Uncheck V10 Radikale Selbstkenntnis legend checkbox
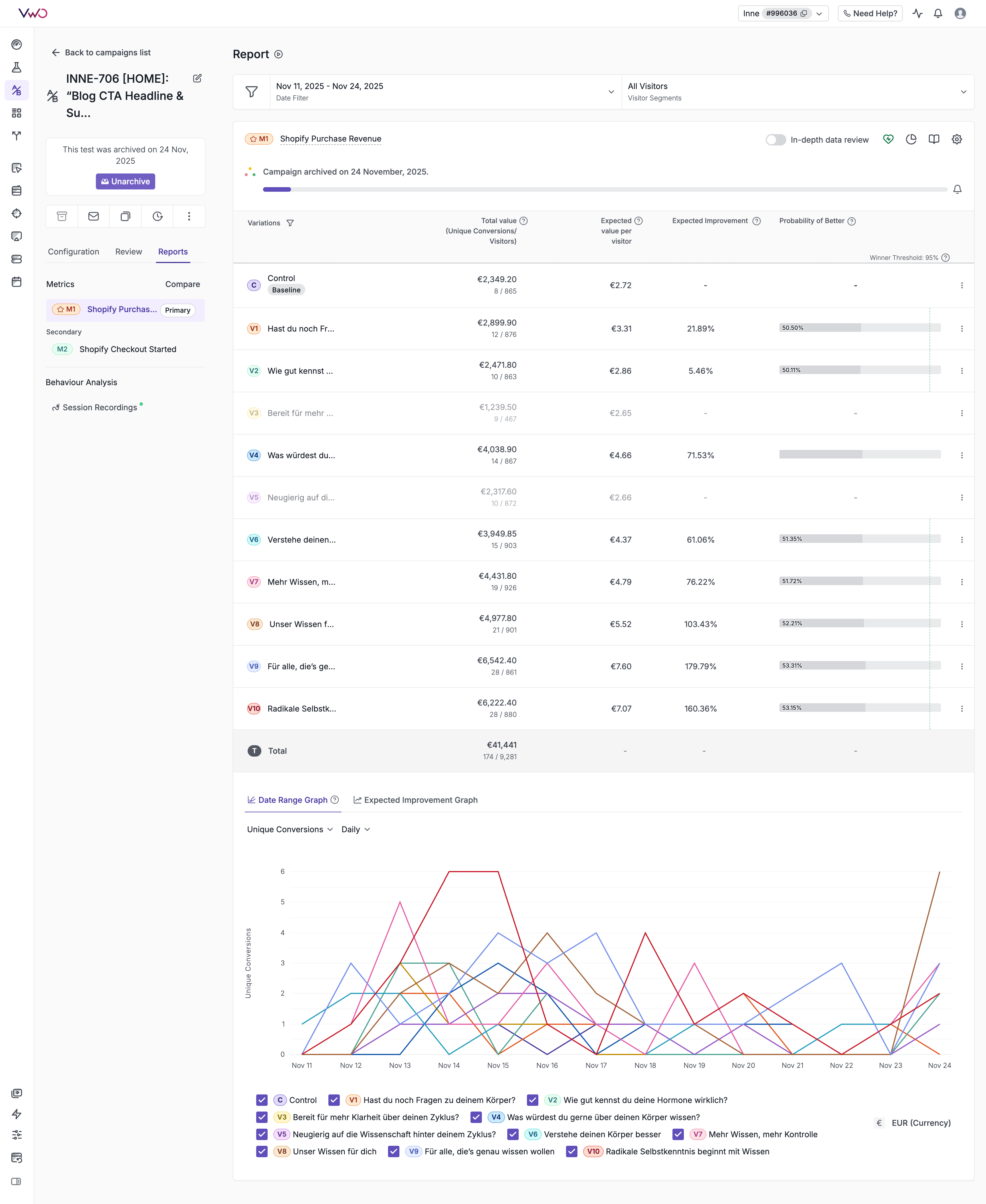 pyautogui.click(x=572, y=1151)
